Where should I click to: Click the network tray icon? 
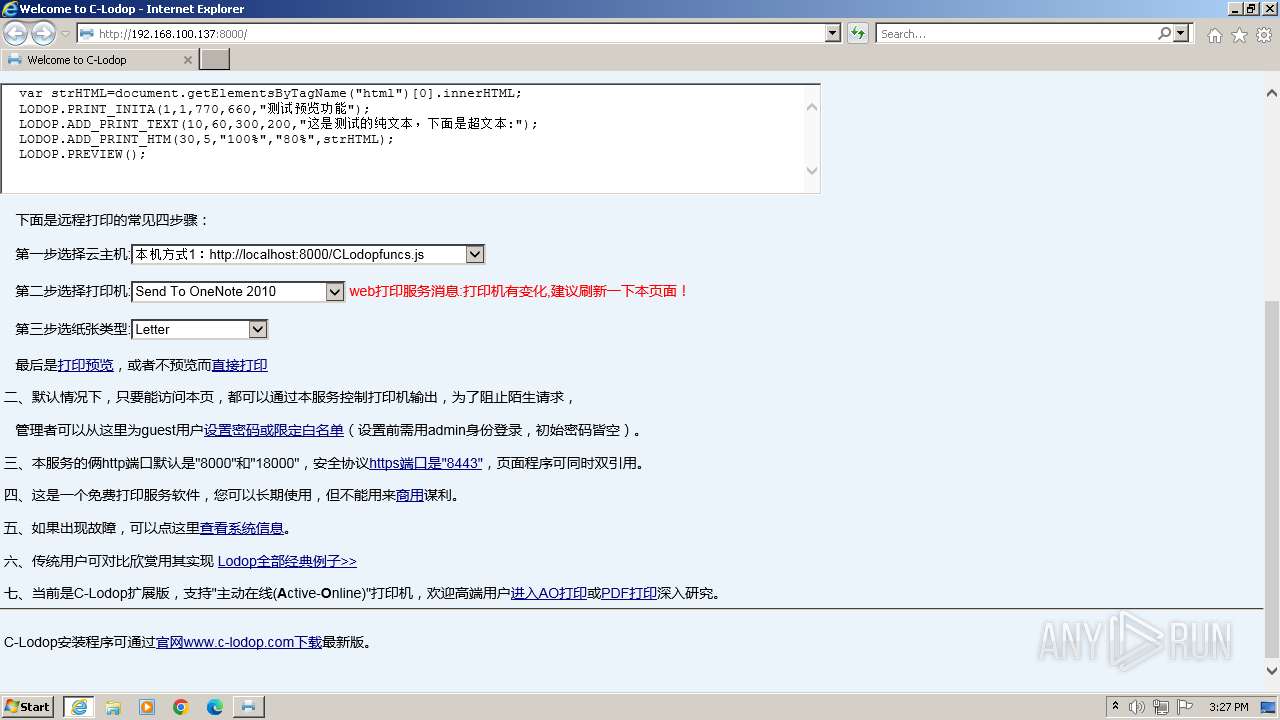1161,707
